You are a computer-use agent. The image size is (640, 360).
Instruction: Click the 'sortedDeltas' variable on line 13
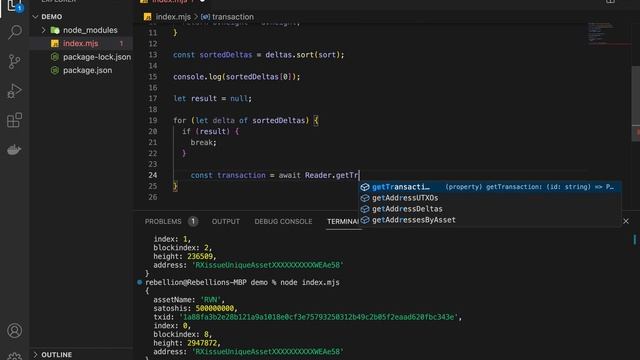tap(226, 55)
